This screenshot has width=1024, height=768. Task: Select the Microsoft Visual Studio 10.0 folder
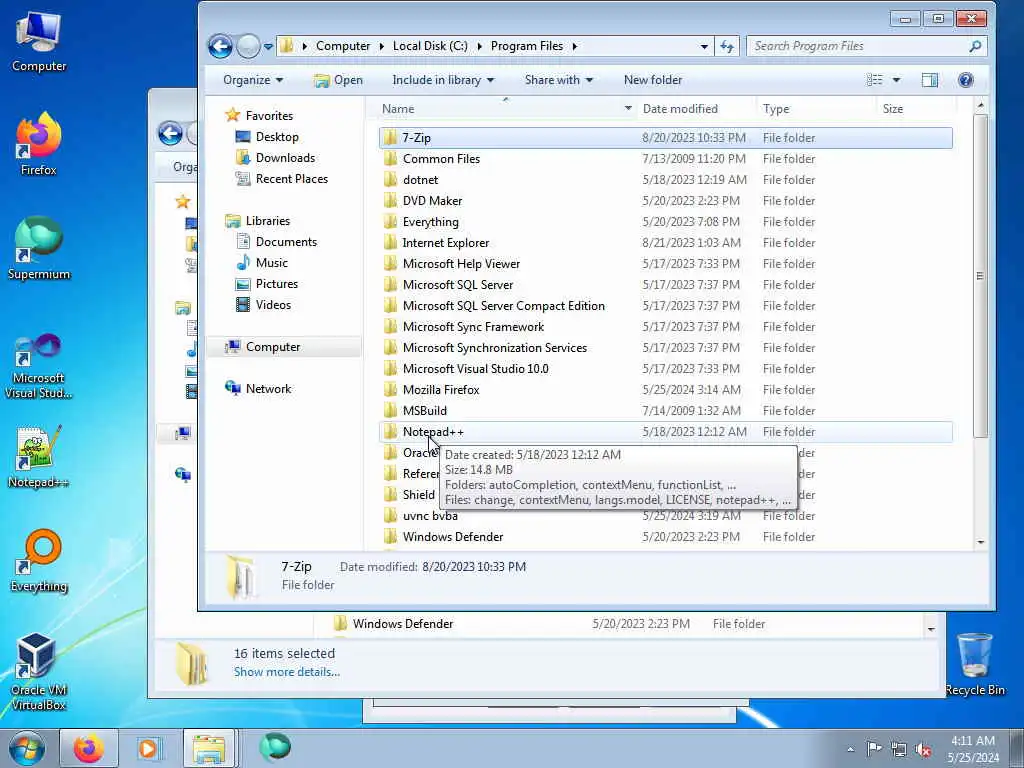tap(475, 368)
